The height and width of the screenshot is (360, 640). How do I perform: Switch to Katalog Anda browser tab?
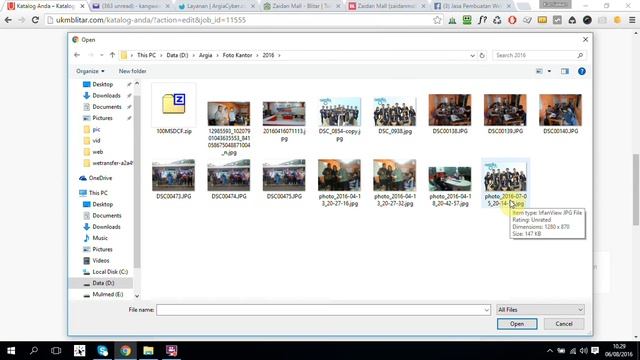[x=45, y=6]
